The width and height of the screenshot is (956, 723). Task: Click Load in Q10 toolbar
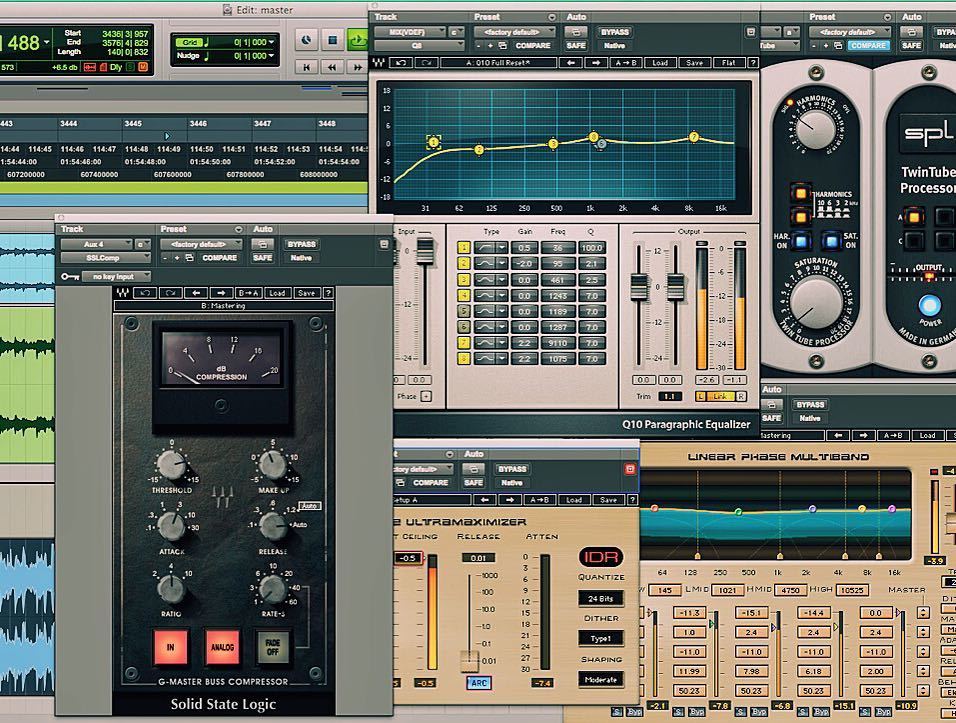coord(660,63)
